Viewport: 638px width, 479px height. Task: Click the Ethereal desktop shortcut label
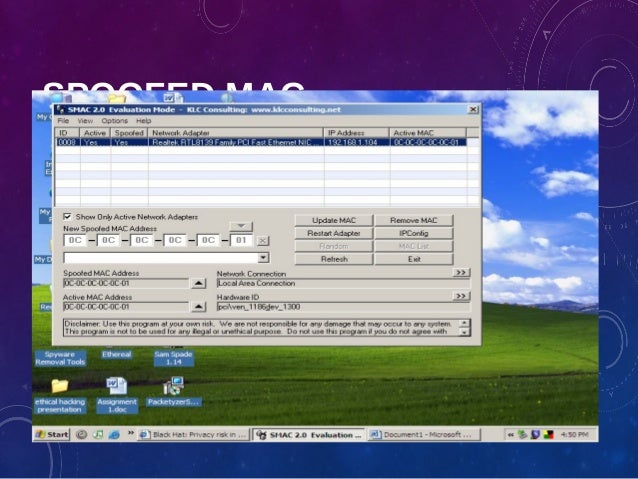point(116,353)
